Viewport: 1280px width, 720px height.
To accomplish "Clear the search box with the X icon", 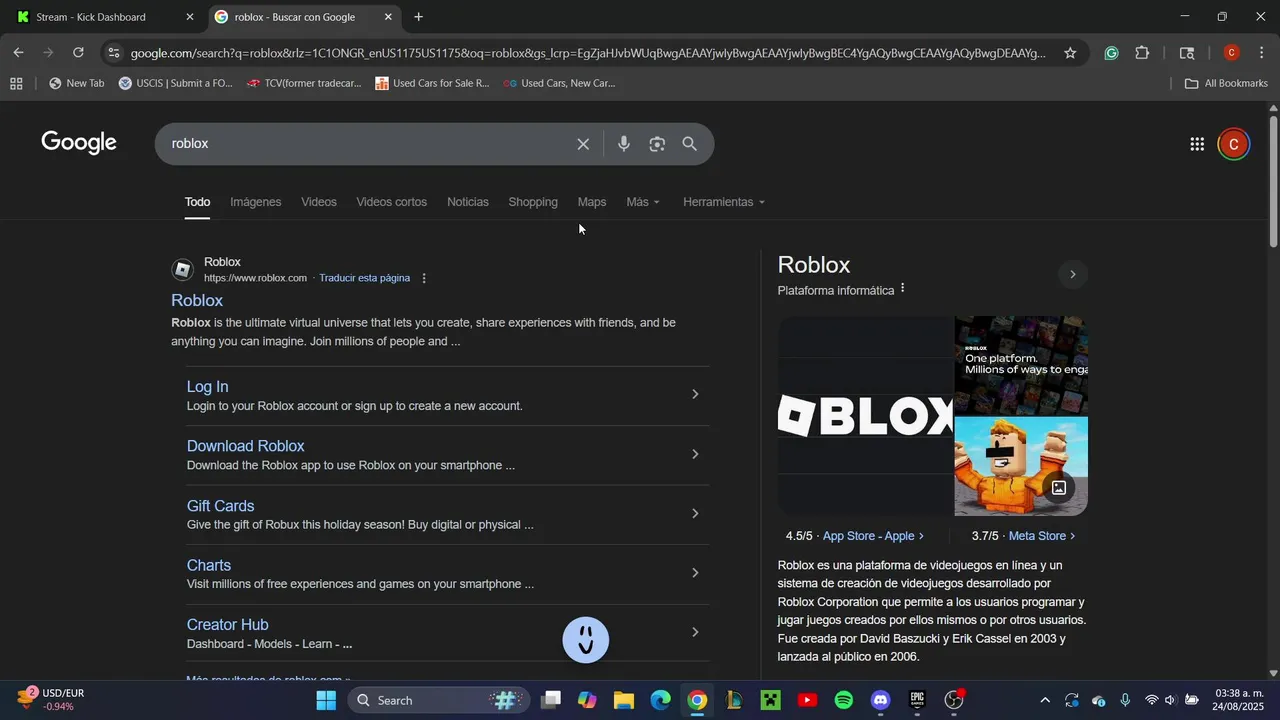I will pyautogui.click(x=583, y=144).
